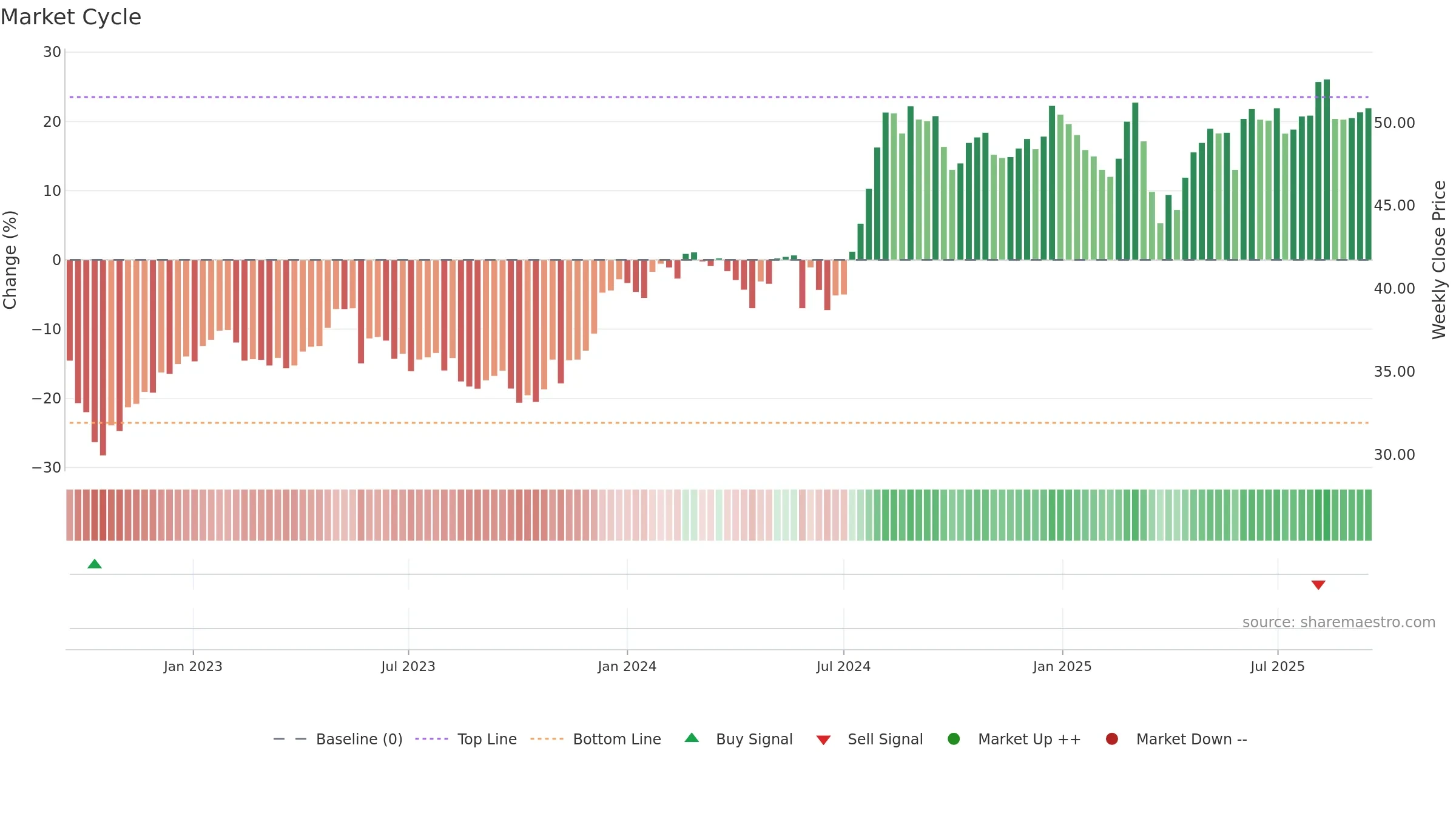This screenshot has width=1456, height=819.
Task: Click the dark red circle icon in legend
Action: click(x=1112, y=739)
